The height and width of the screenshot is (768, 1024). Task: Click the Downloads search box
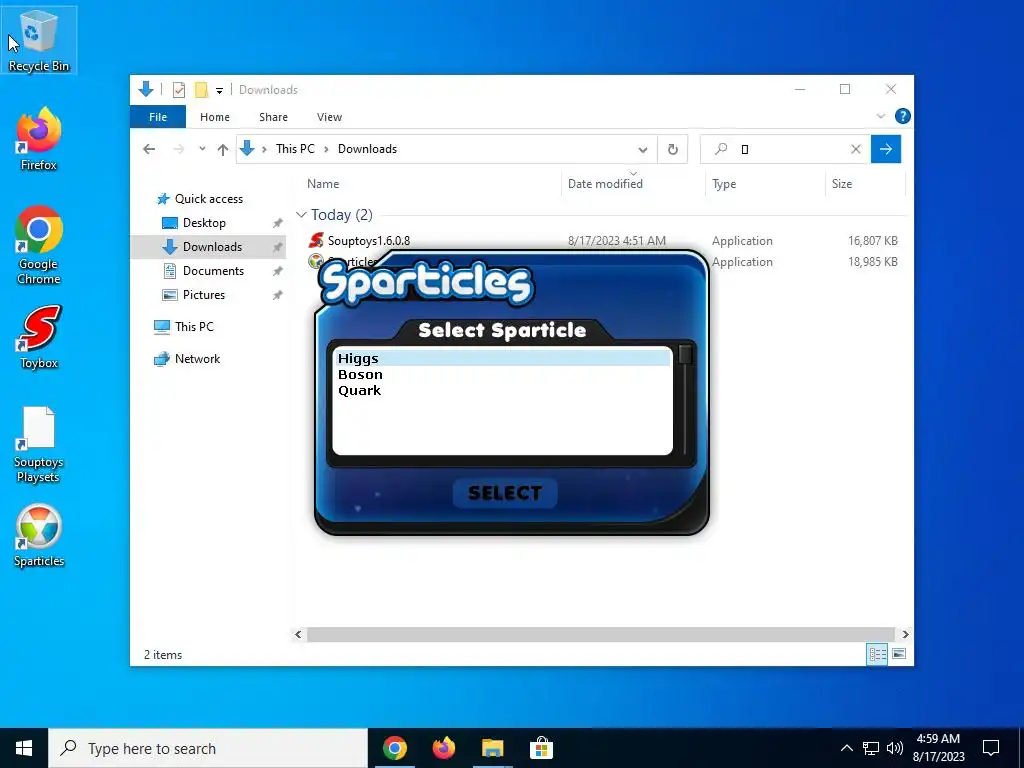click(x=785, y=150)
